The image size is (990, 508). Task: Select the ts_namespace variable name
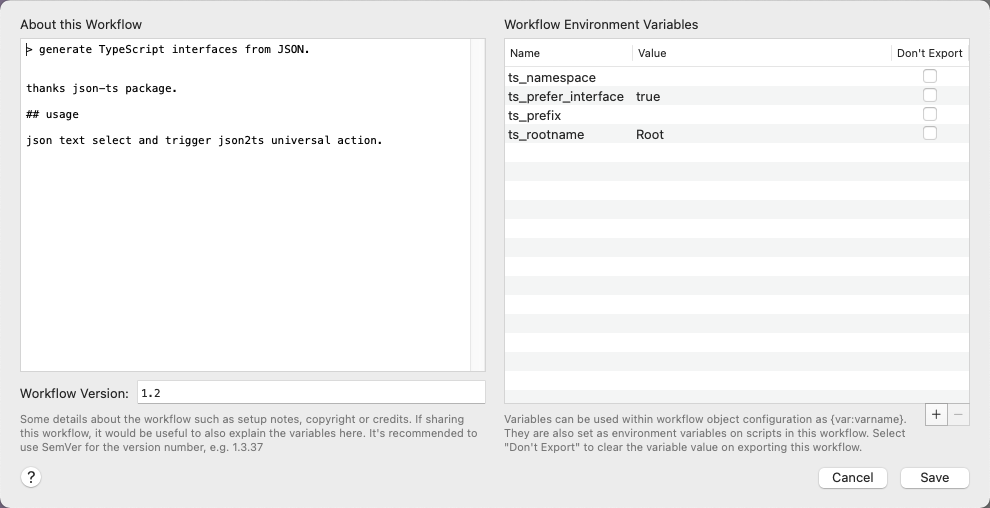tap(552, 78)
